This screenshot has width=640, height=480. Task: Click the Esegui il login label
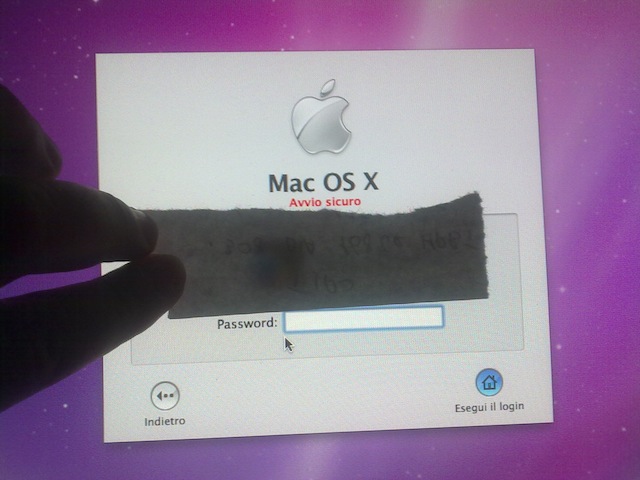[489, 407]
